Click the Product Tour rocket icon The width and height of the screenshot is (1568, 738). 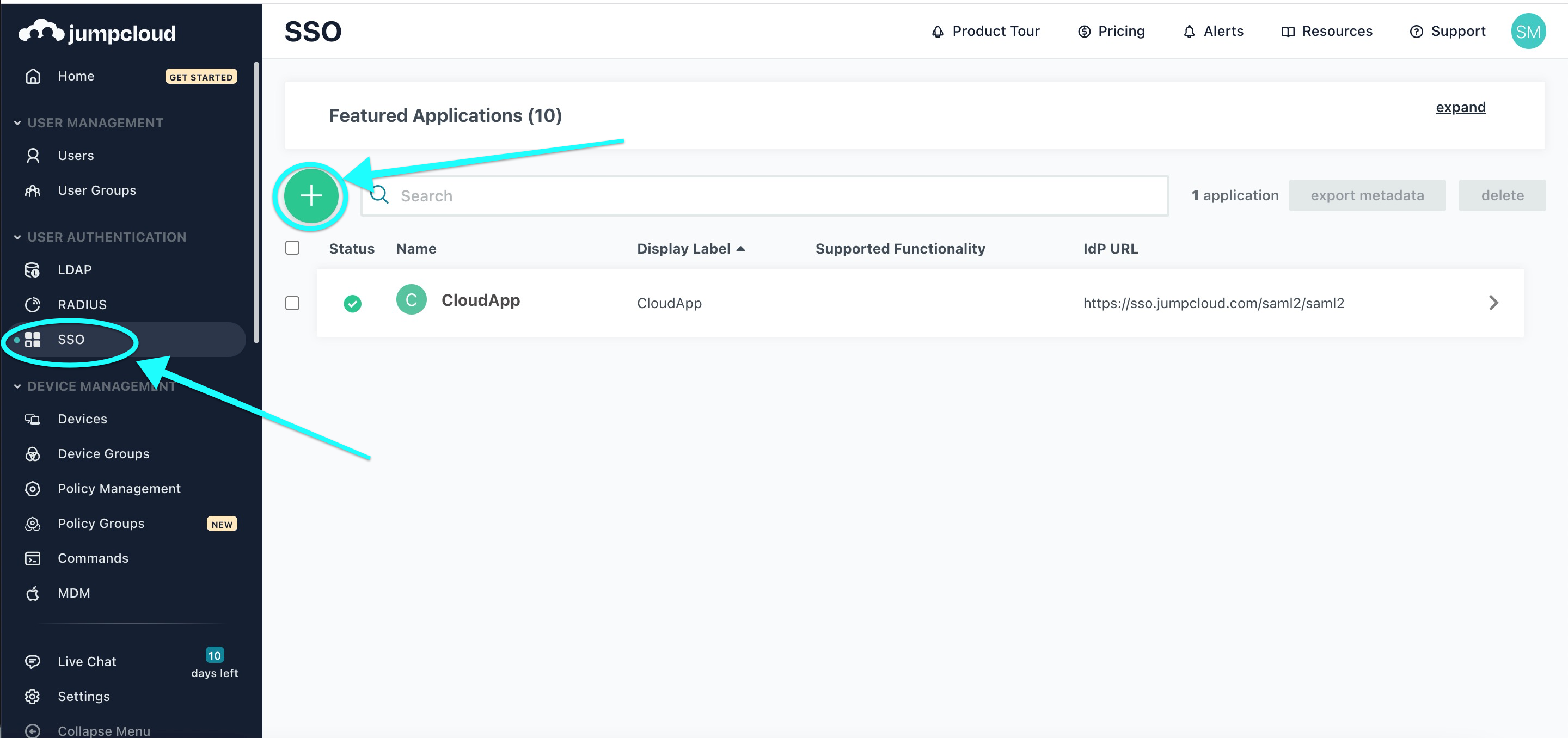click(938, 32)
